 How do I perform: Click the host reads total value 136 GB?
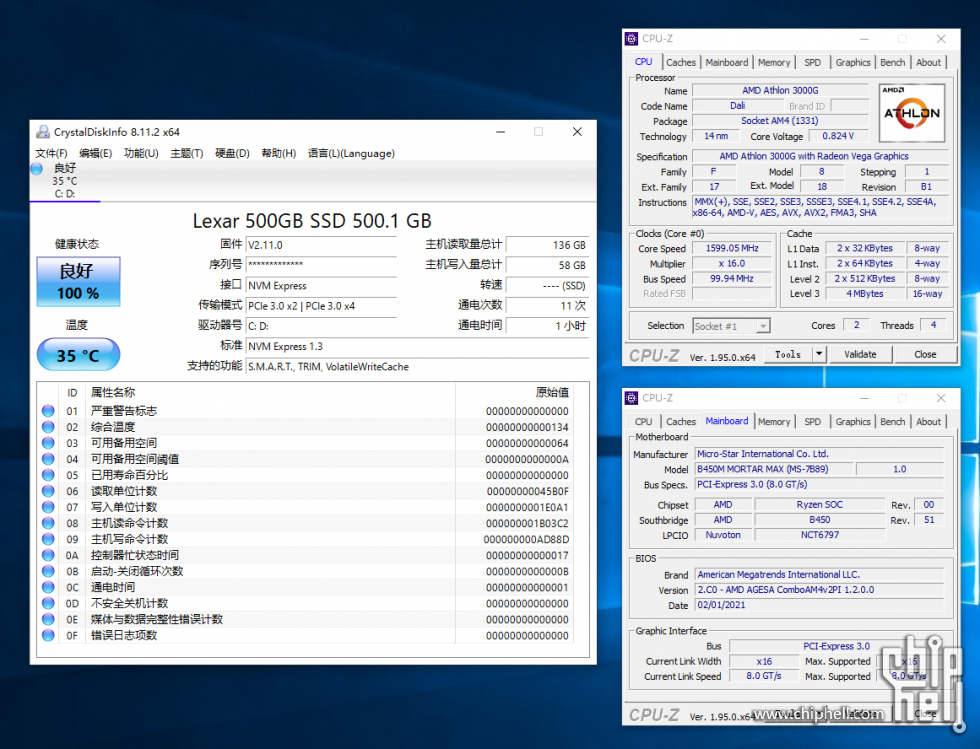(548, 245)
